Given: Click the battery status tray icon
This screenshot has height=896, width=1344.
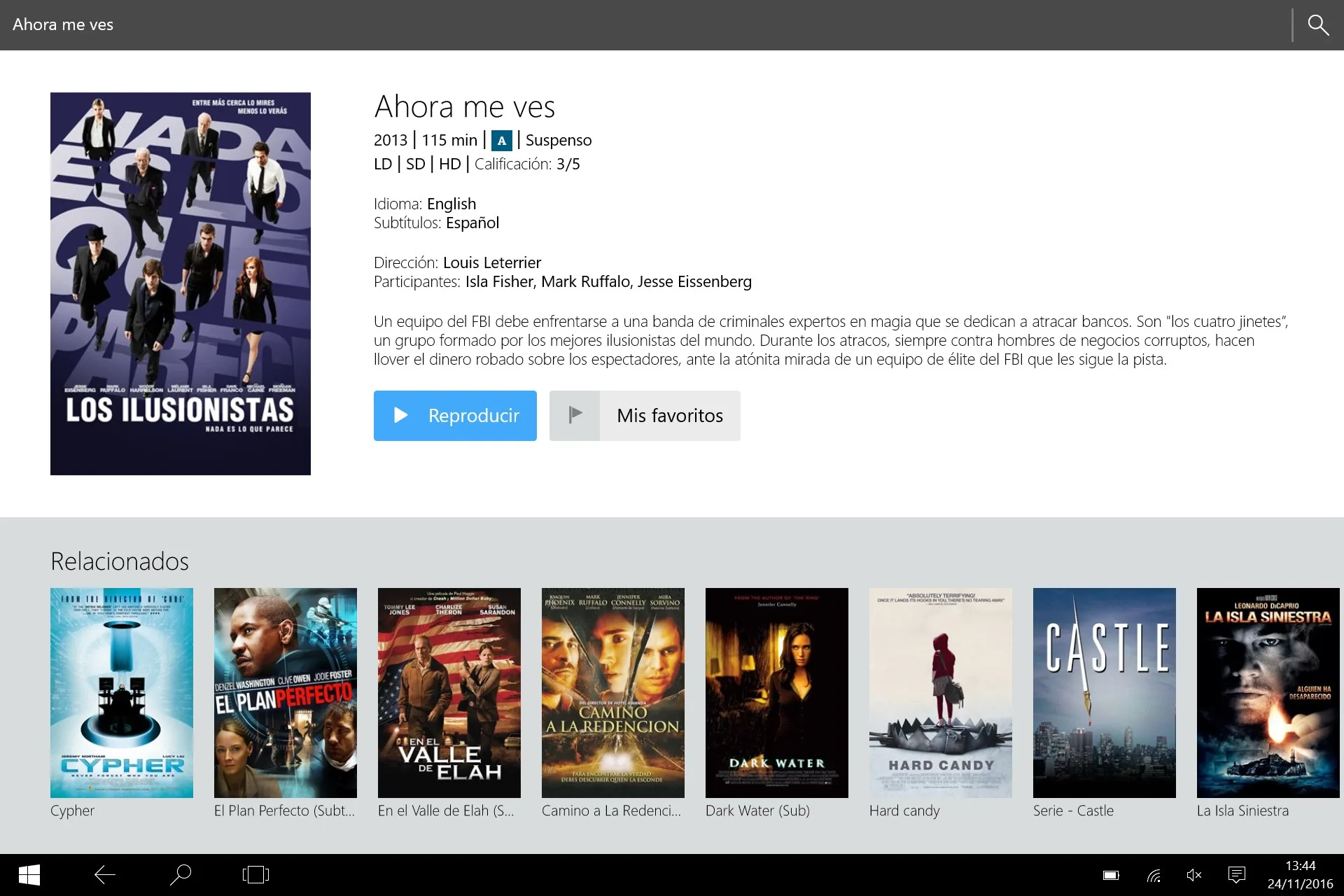Looking at the screenshot, I should (x=1112, y=875).
